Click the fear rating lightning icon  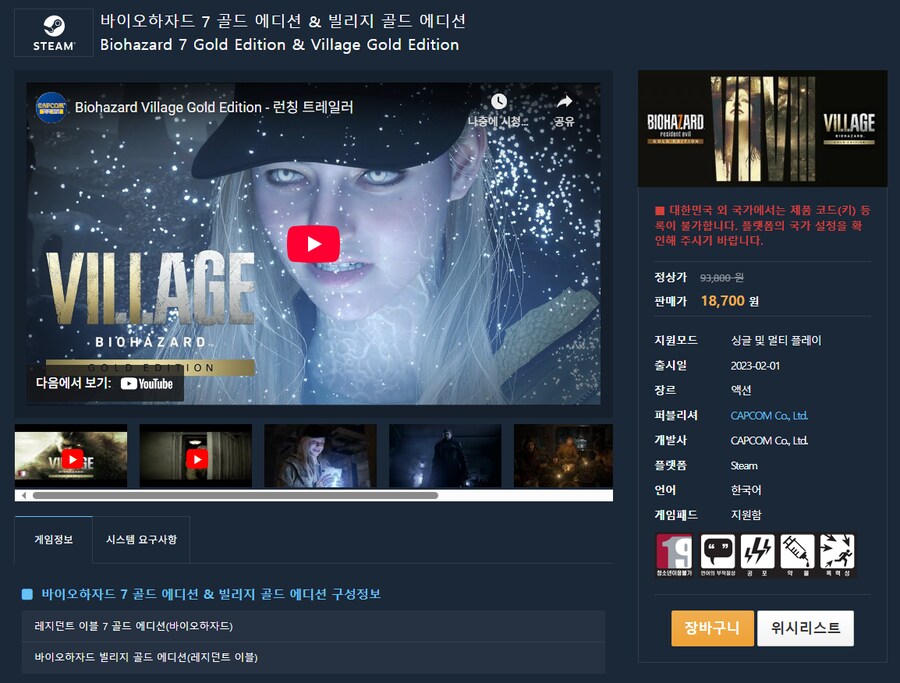click(x=758, y=555)
